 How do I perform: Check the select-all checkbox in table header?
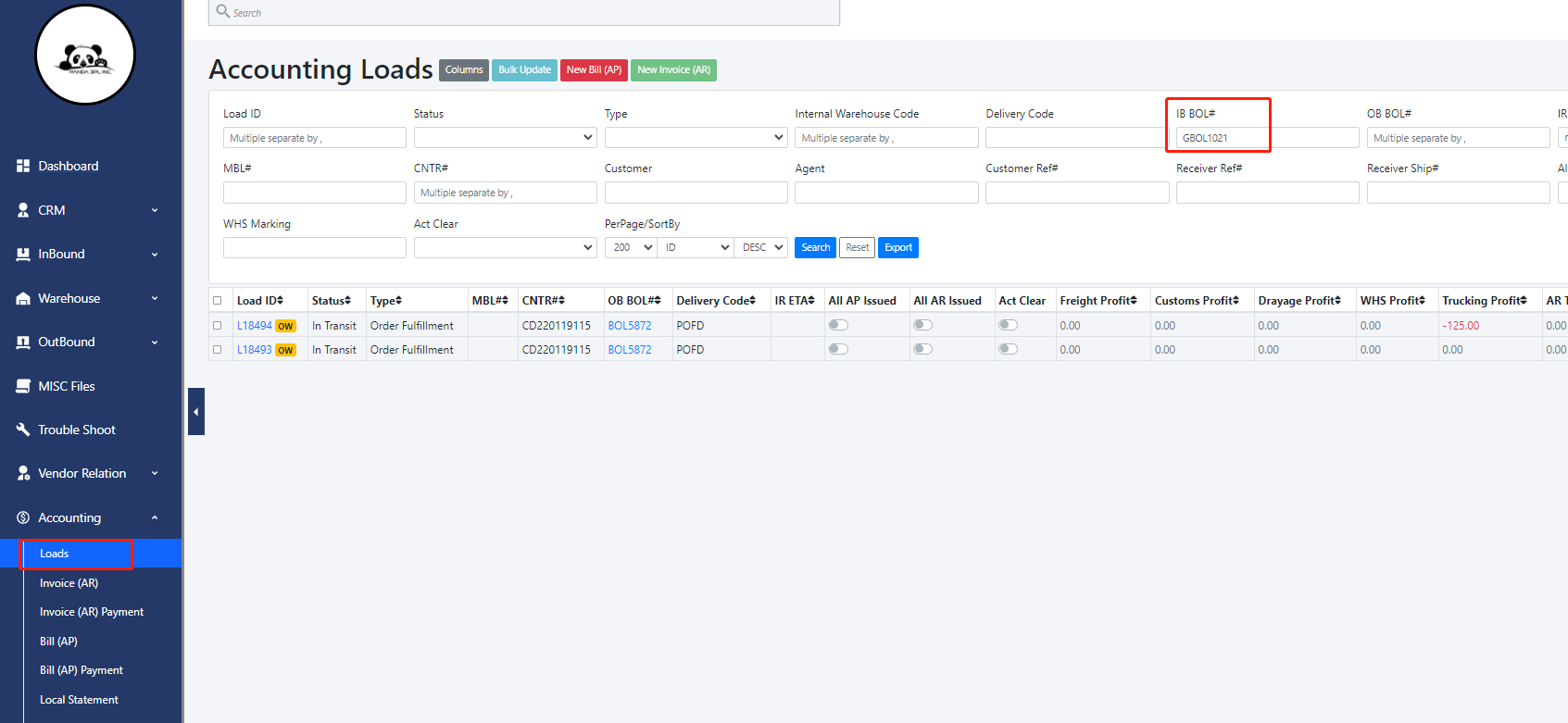[x=218, y=301]
